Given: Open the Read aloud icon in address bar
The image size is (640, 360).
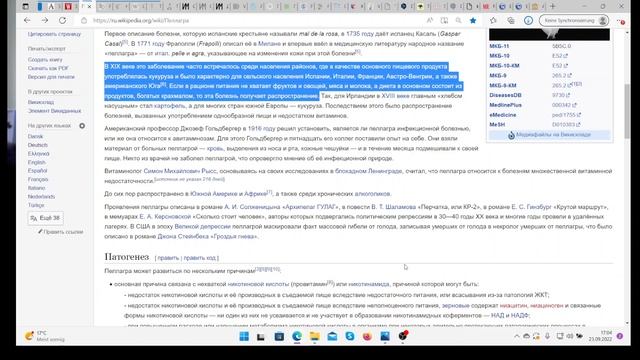Looking at the screenshot, I should 430,20.
